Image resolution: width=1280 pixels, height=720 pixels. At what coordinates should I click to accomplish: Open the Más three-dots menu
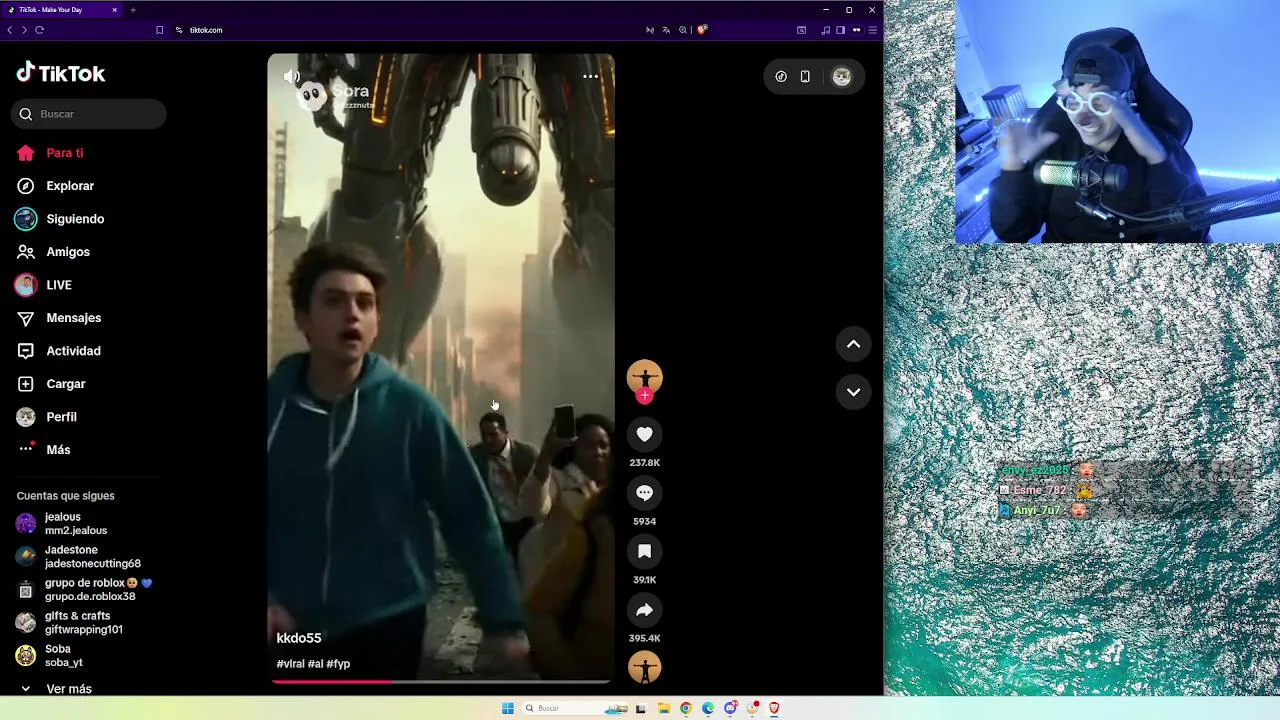coord(26,449)
